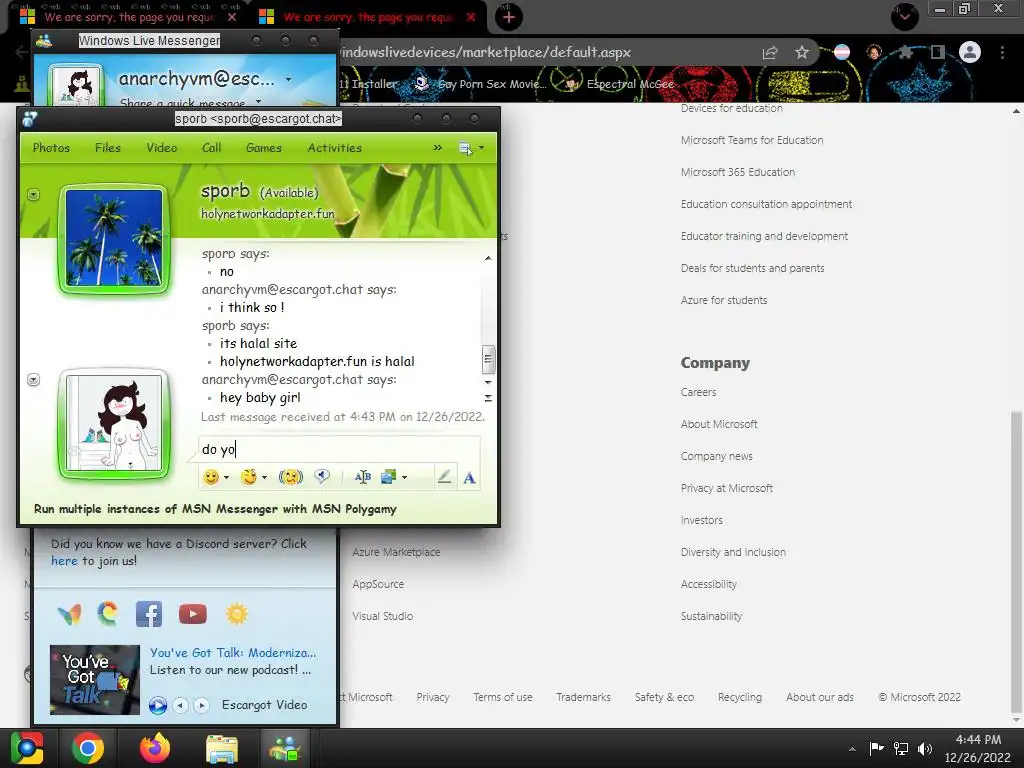1024x768 pixels.
Task: Expand the background picker dropdown arrow
Action: [404, 478]
